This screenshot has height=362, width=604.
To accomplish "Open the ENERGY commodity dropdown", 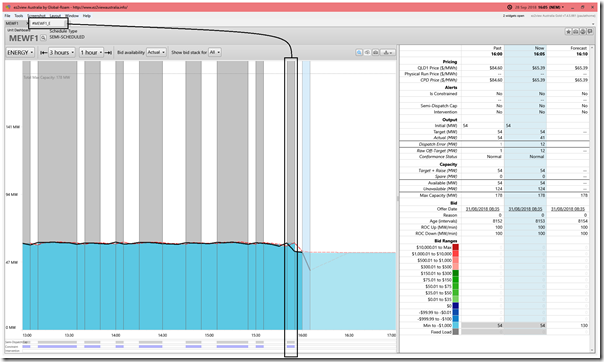I will click(x=20, y=52).
